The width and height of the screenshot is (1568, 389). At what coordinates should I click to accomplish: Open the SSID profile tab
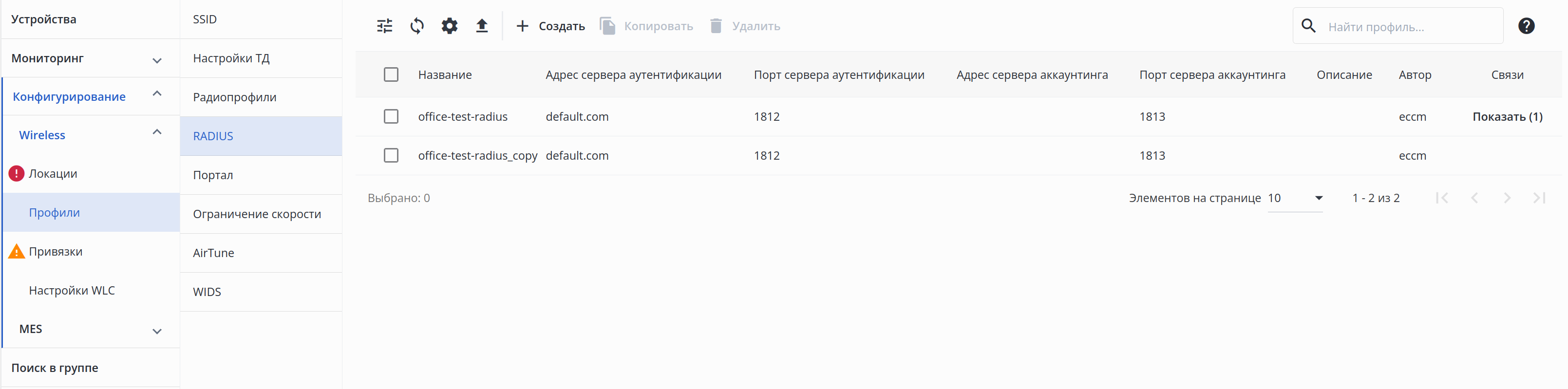(205, 19)
